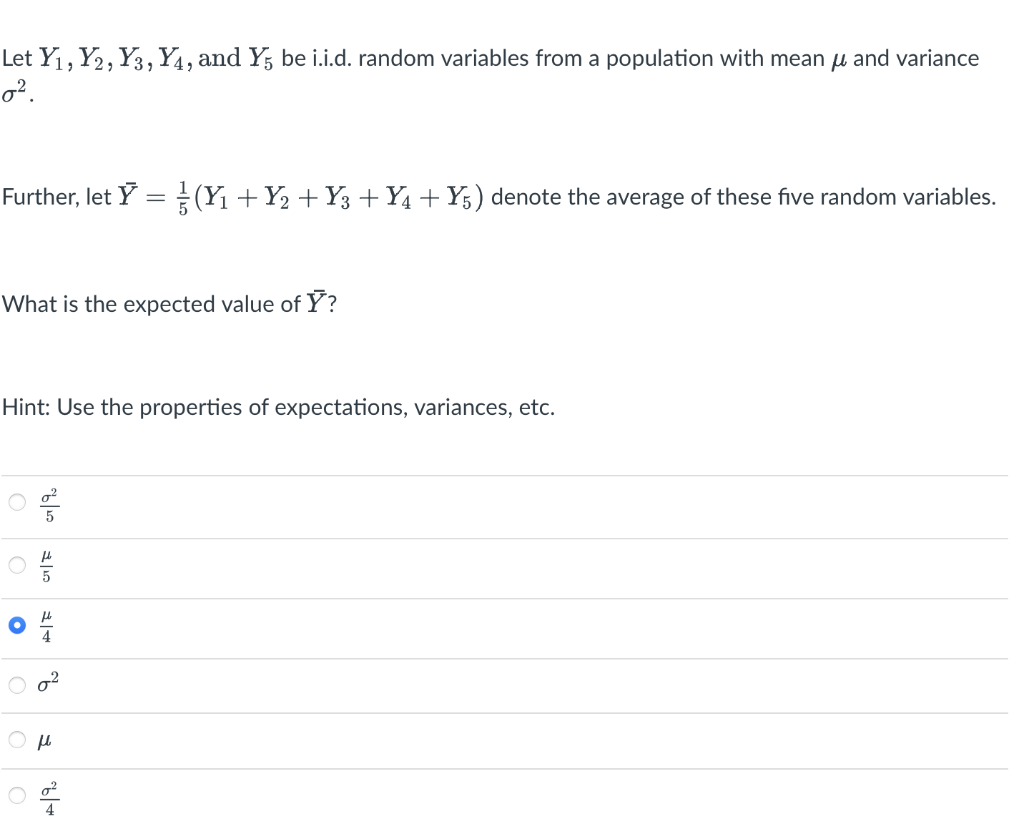This screenshot has width=1024, height=824.
Task: Select the μ/5 answer option
Action: click(16, 564)
